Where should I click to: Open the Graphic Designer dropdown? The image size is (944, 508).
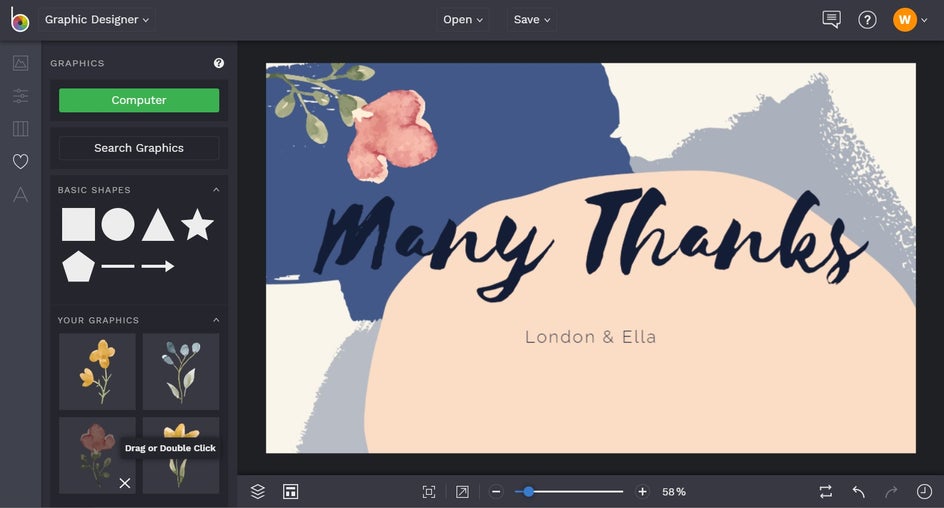[x=96, y=20]
